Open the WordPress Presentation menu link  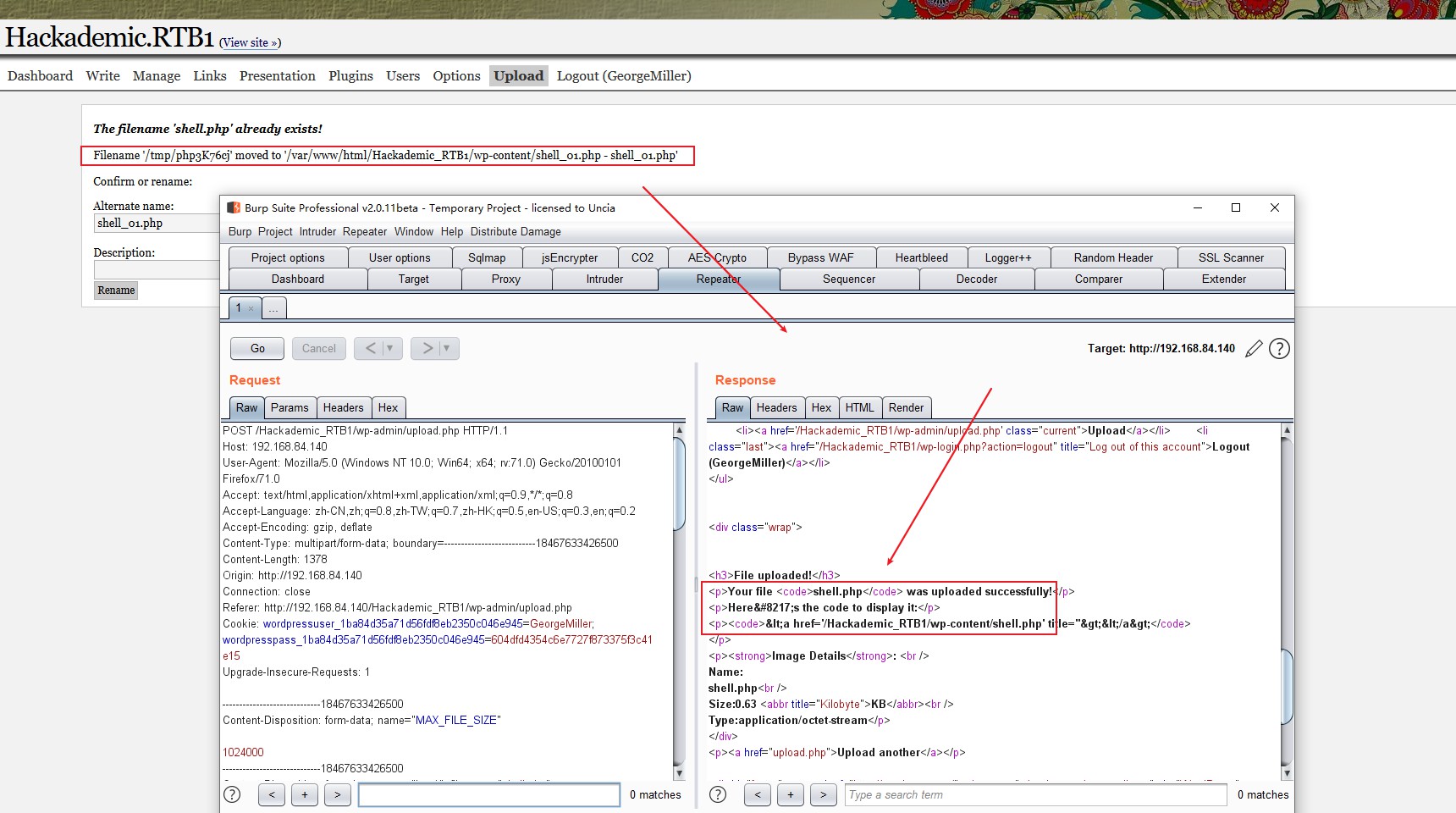[277, 75]
